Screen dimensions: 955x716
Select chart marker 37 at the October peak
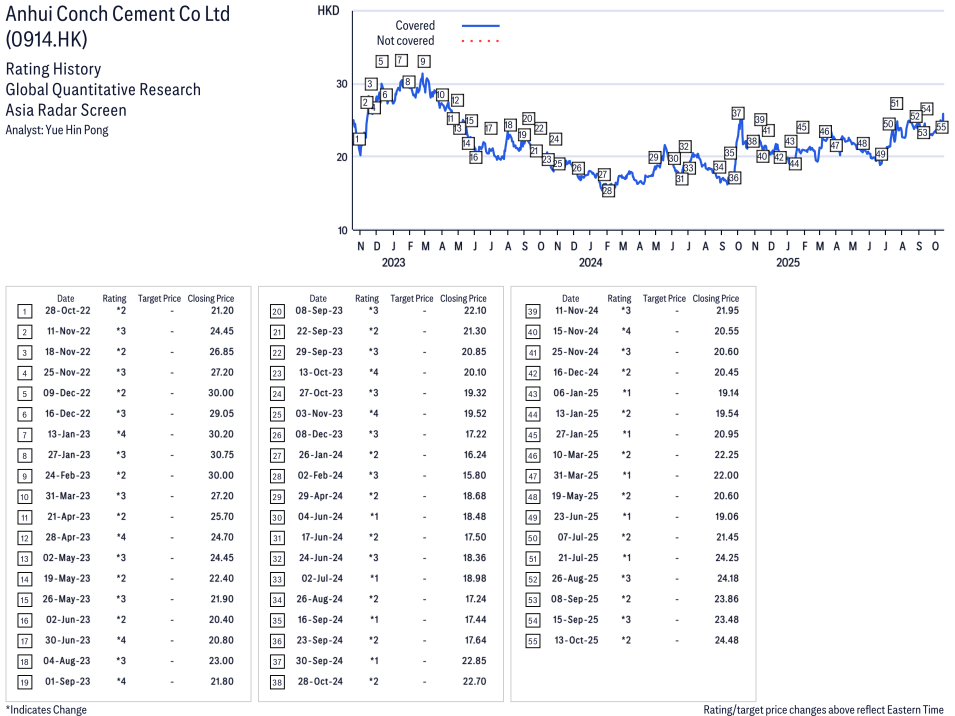(x=738, y=113)
